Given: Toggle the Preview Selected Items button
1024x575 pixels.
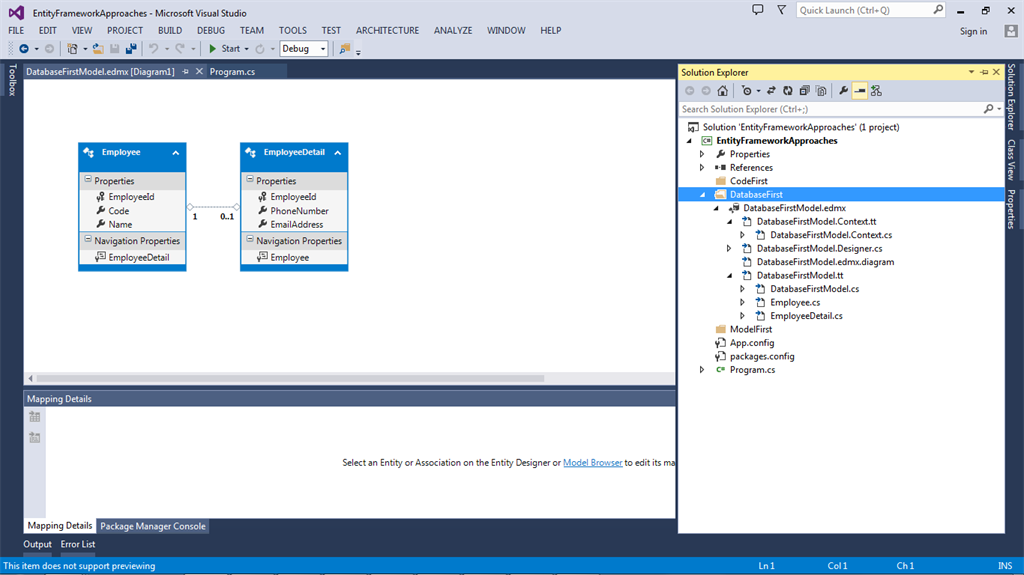Looking at the screenshot, I should point(859,91).
